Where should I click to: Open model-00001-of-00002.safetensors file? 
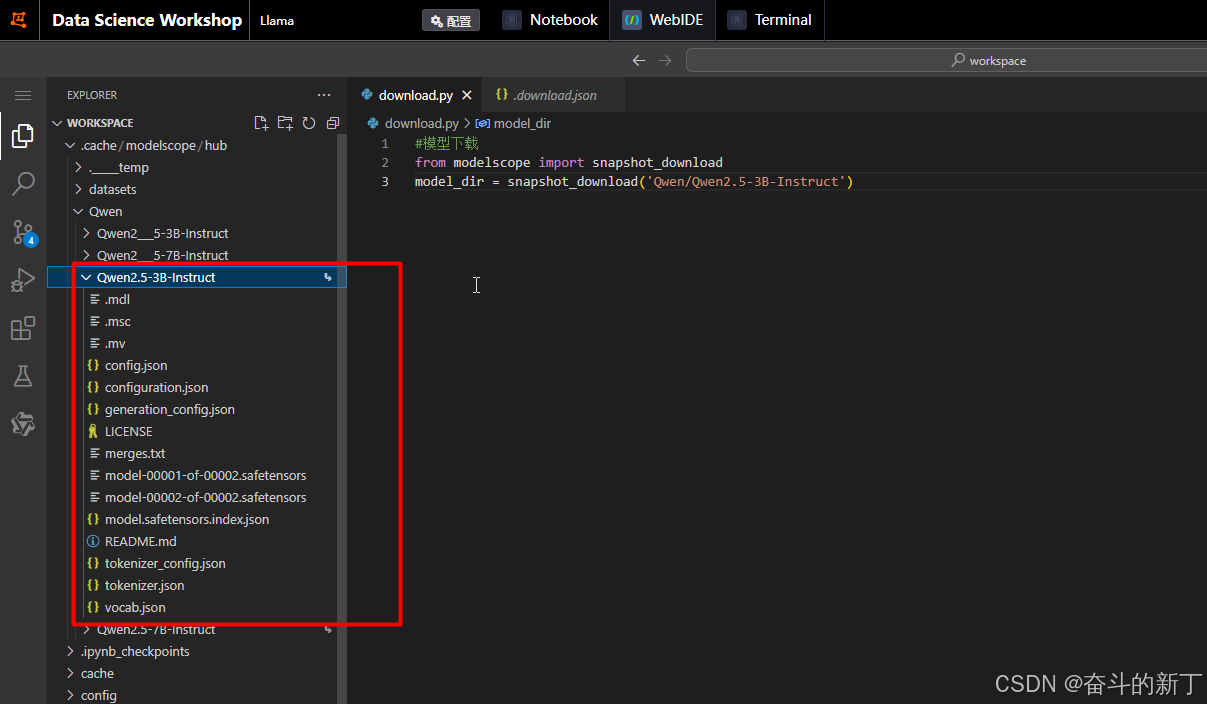(x=205, y=475)
